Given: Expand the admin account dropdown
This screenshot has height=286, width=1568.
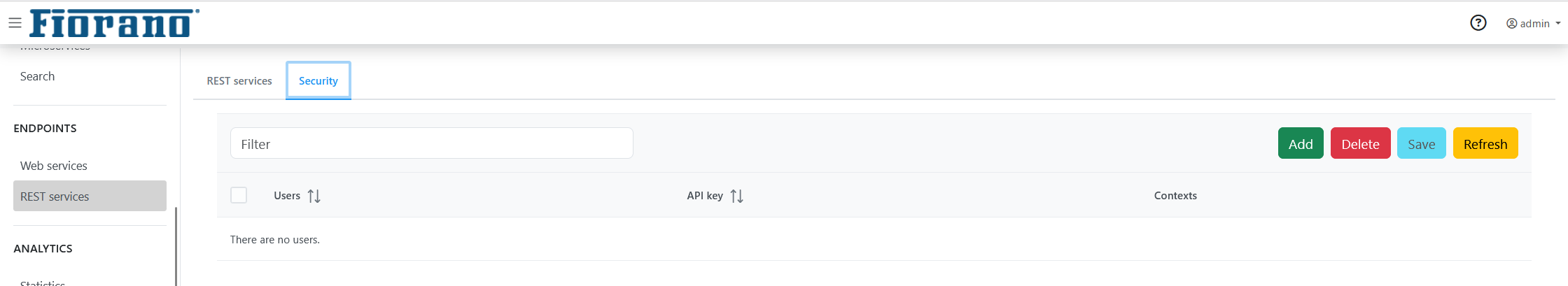Looking at the screenshot, I should (x=1534, y=24).
